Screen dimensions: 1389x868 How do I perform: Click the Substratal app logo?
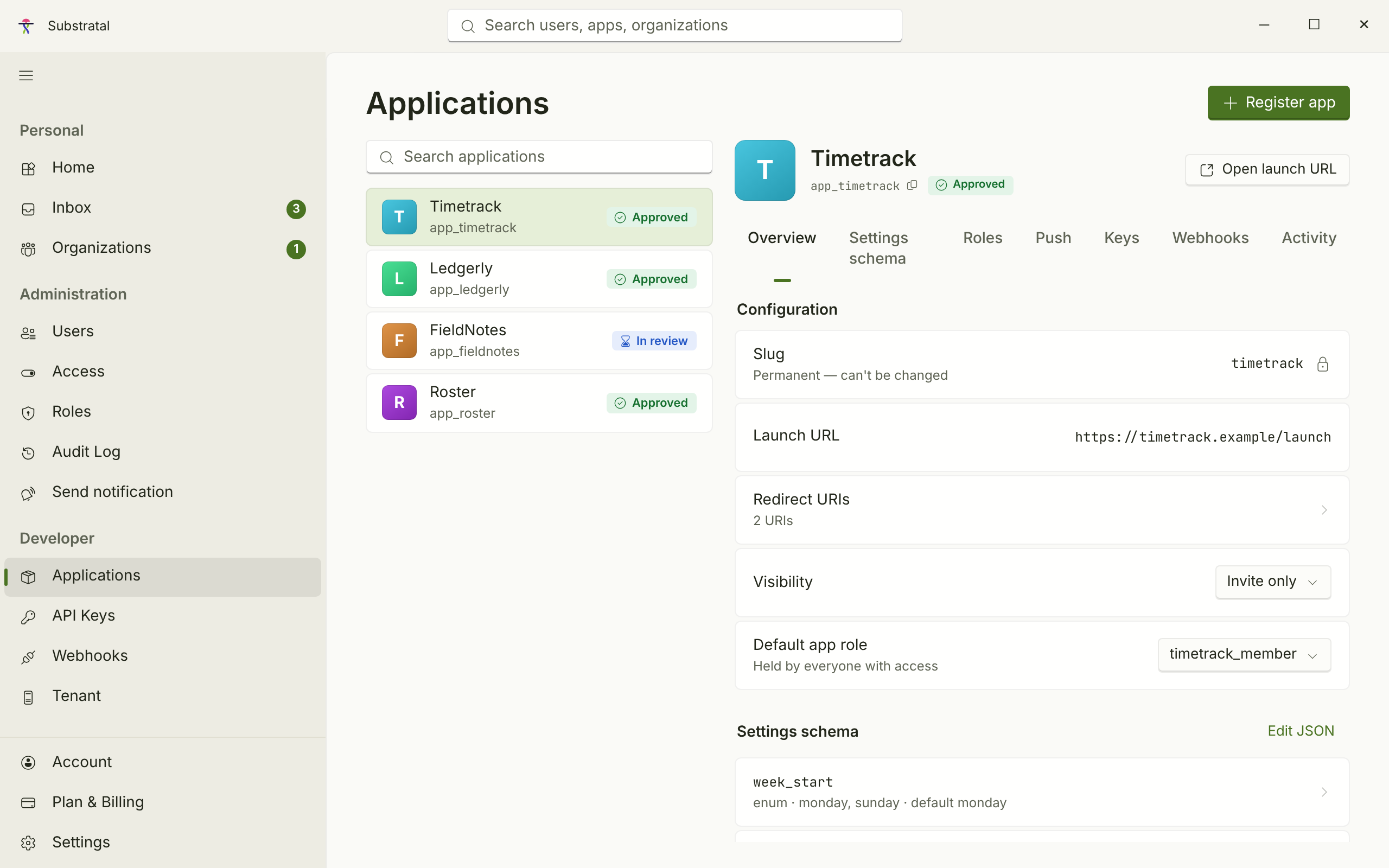click(26, 26)
